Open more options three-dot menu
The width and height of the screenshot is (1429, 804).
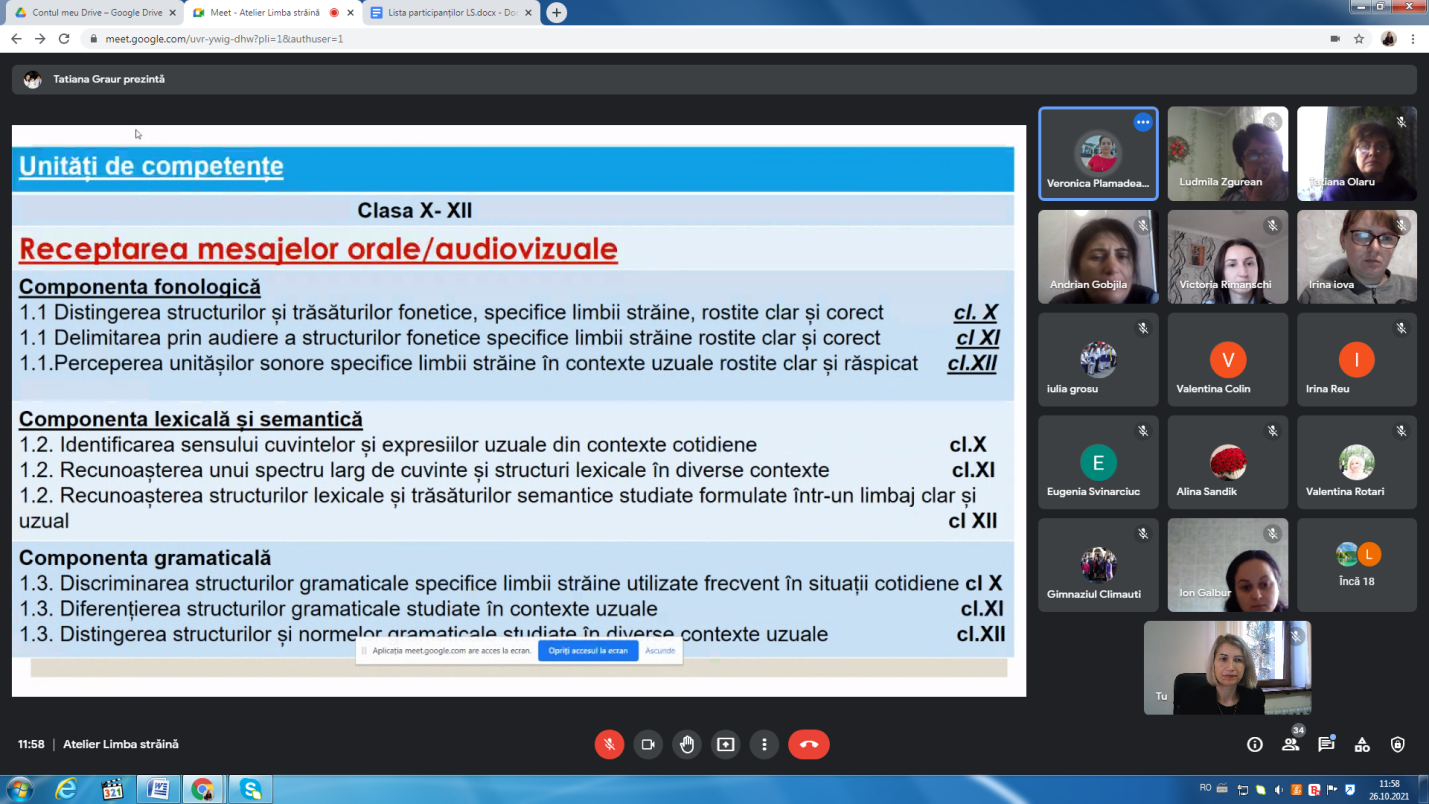(765, 744)
